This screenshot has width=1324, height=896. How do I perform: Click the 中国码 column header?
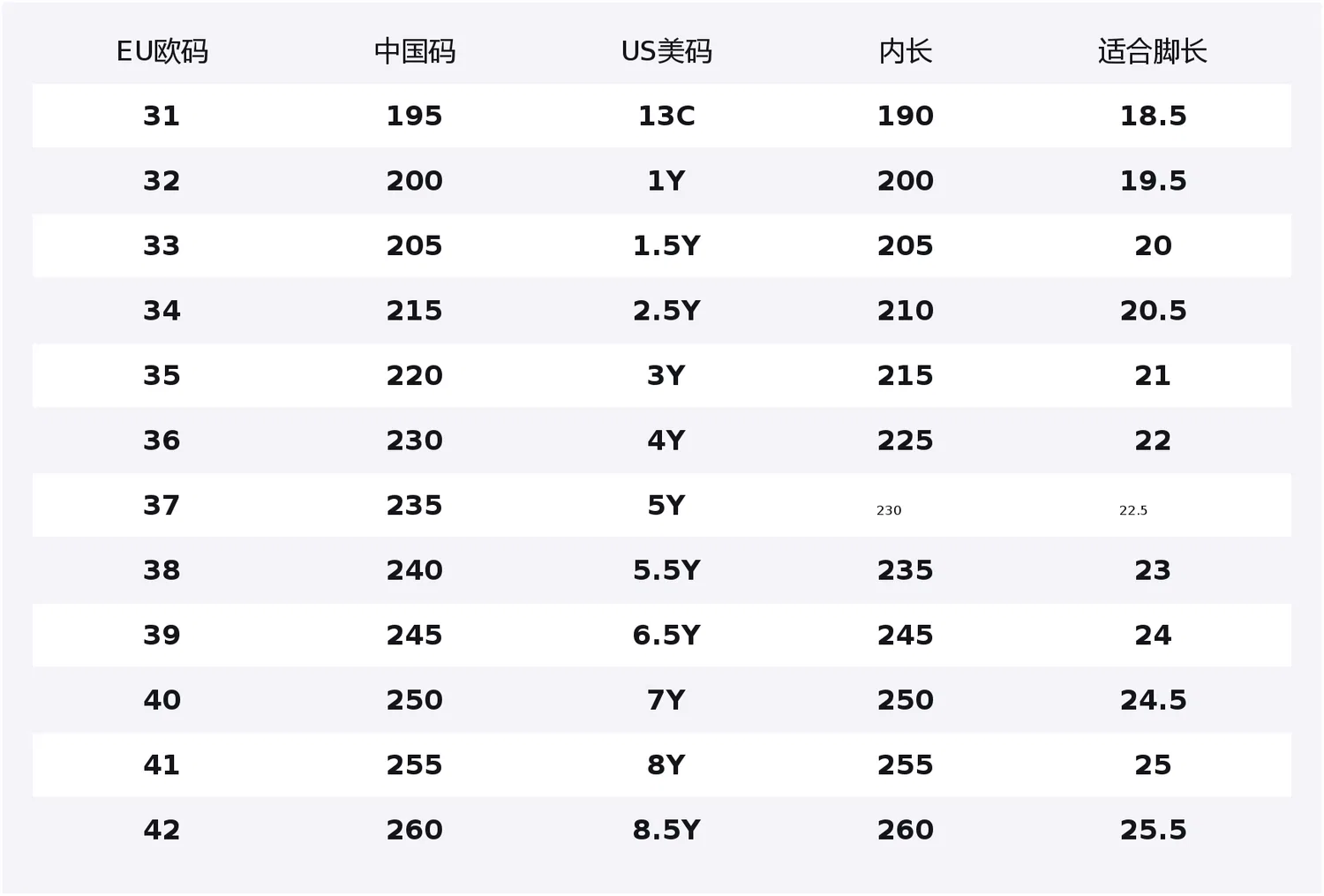415,51
